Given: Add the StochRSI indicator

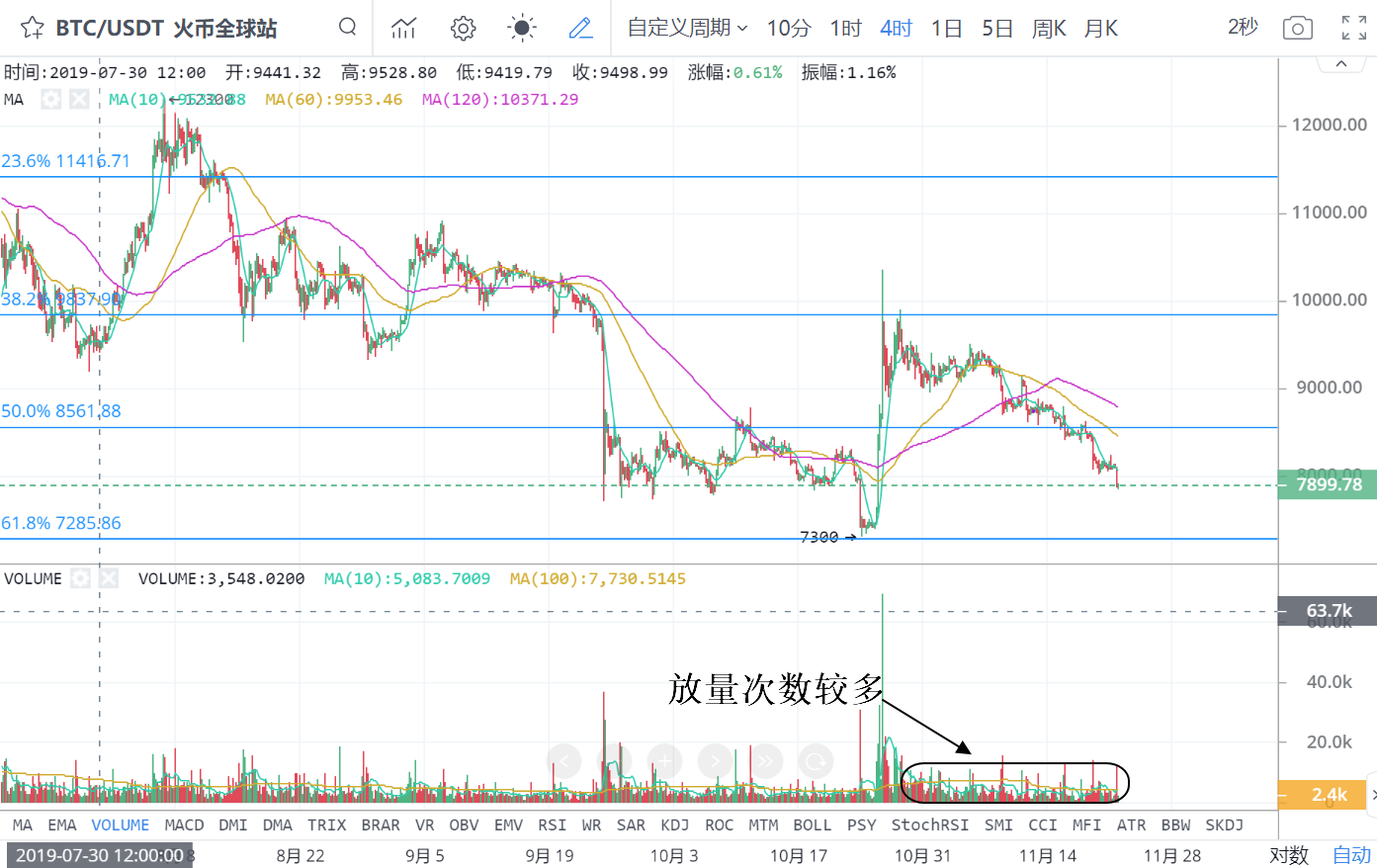Looking at the screenshot, I should [930, 825].
